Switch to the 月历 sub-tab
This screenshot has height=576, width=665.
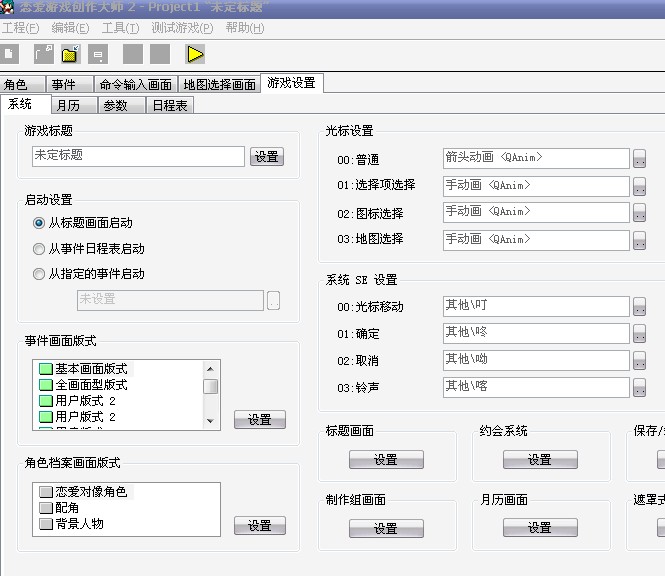(74, 105)
